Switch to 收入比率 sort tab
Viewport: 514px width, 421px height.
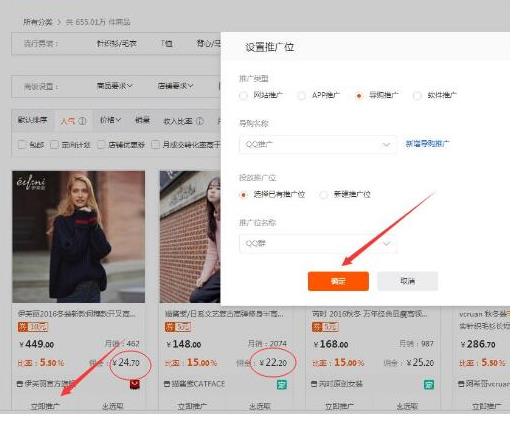pyautogui.click(x=178, y=121)
